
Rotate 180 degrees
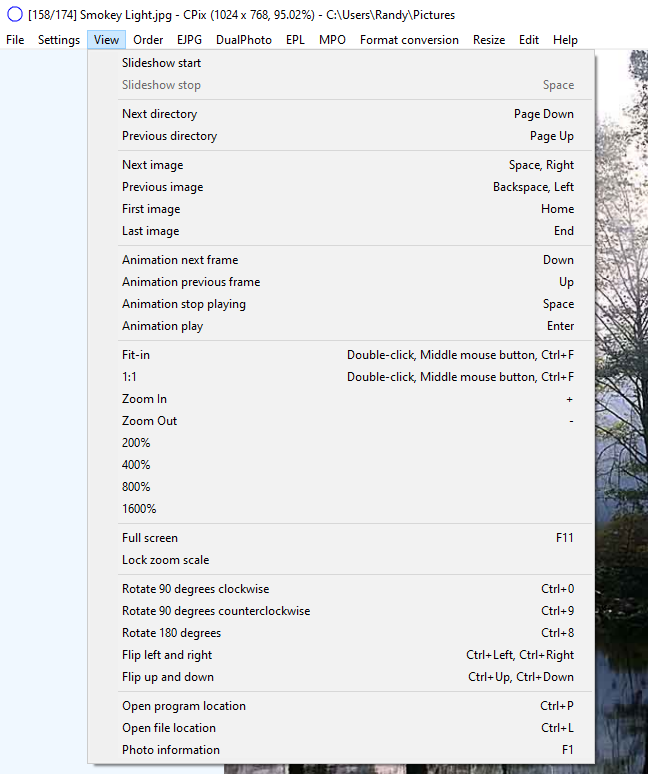point(341,633)
